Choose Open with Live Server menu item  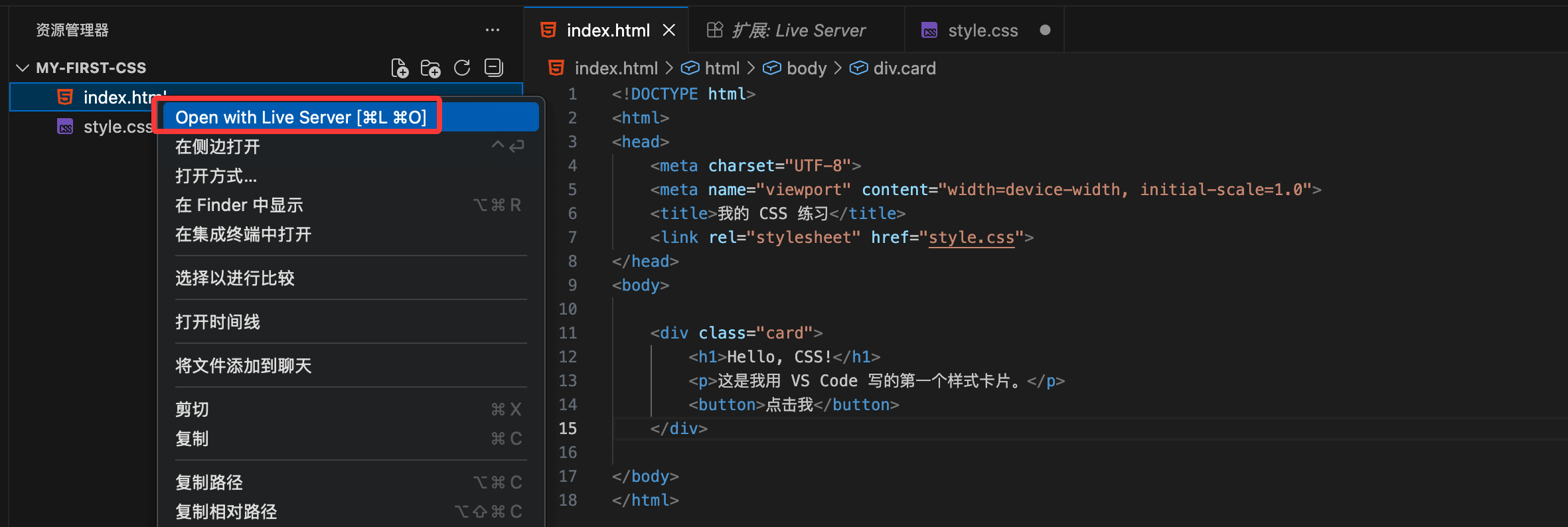pos(300,117)
